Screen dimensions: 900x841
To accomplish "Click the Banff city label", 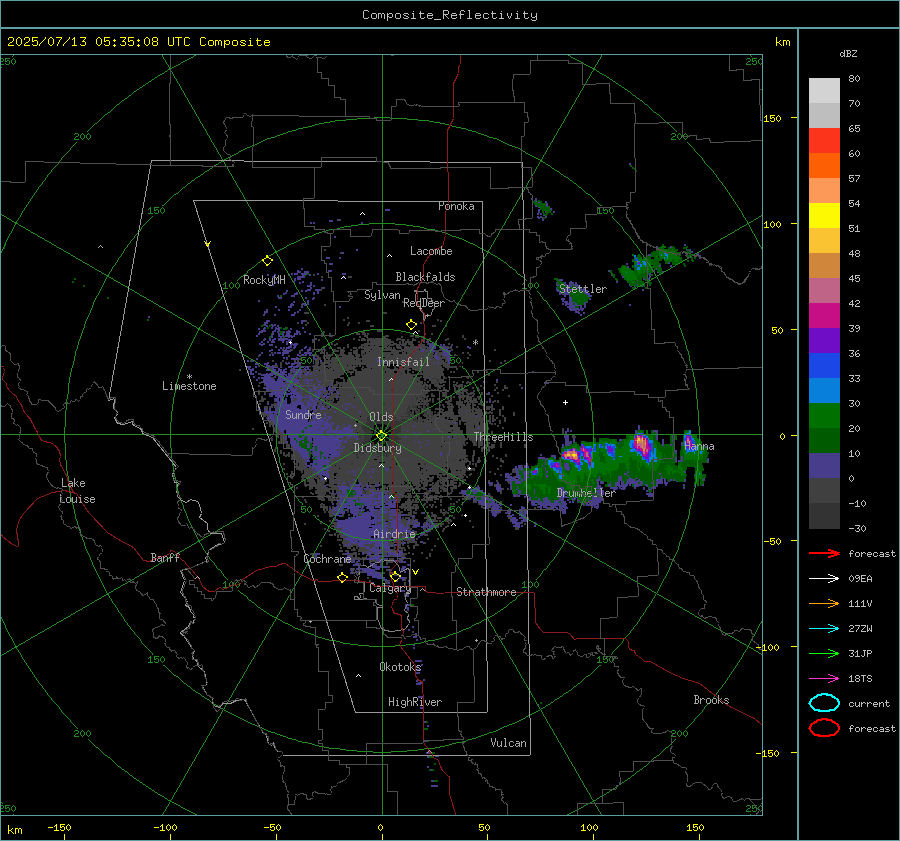I will pos(165,557).
